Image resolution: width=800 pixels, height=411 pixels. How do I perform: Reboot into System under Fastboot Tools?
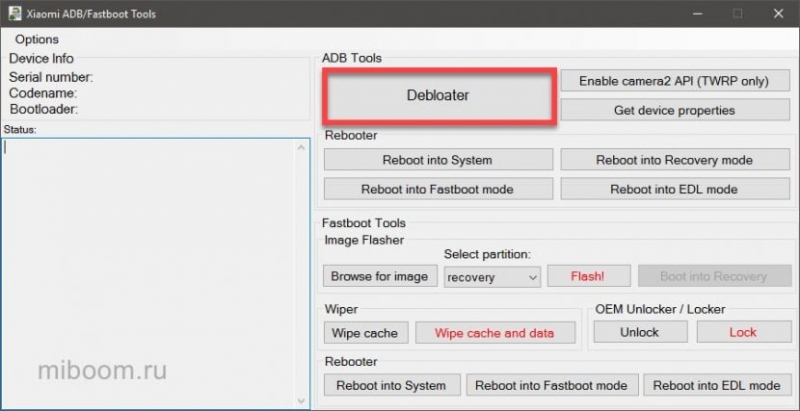pyautogui.click(x=391, y=385)
